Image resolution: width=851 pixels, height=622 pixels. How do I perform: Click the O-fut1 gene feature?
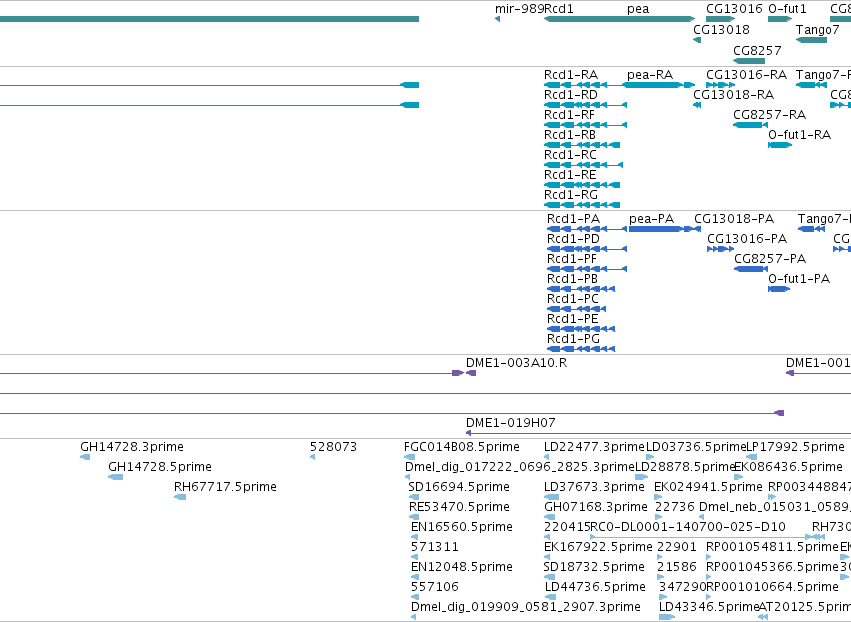click(x=780, y=20)
